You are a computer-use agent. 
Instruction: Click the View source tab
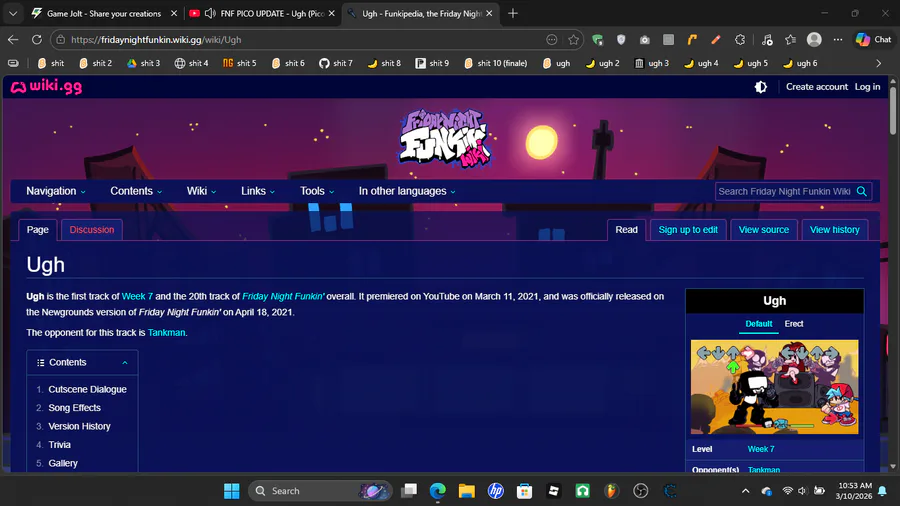[x=763, y=229]
